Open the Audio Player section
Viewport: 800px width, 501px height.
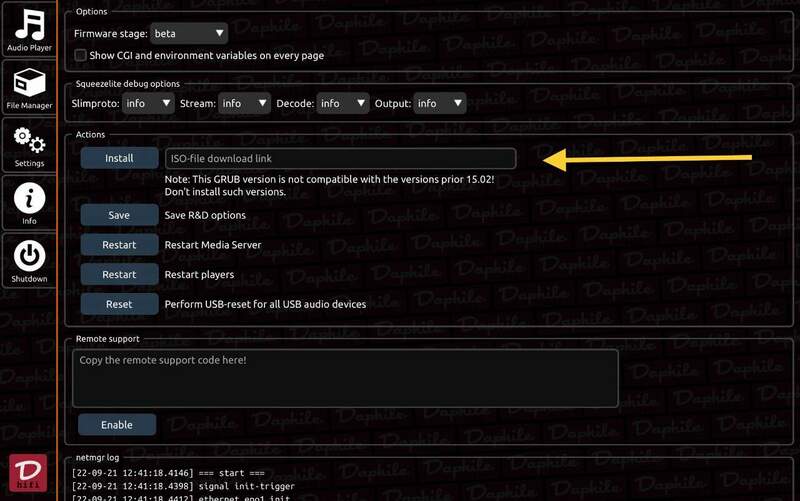tap(29, 30)
